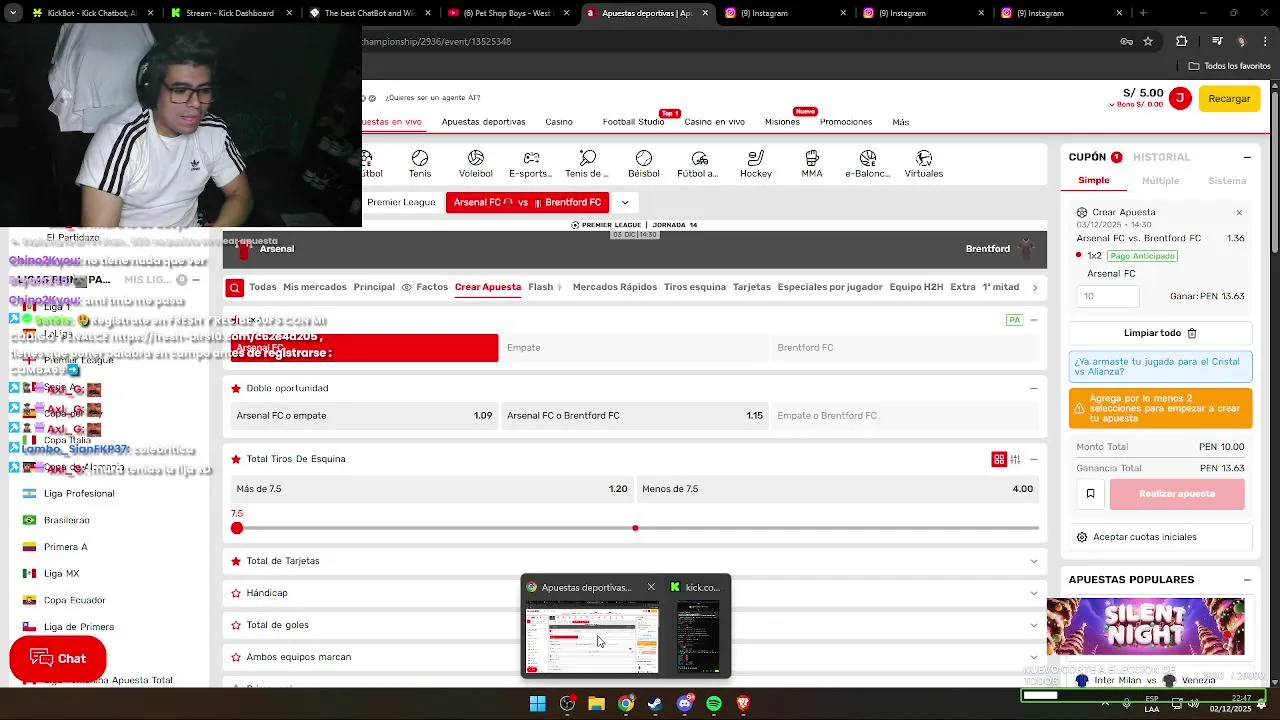
Task: Open the Apuestas deportivas nav item
Action: [483, 122]
